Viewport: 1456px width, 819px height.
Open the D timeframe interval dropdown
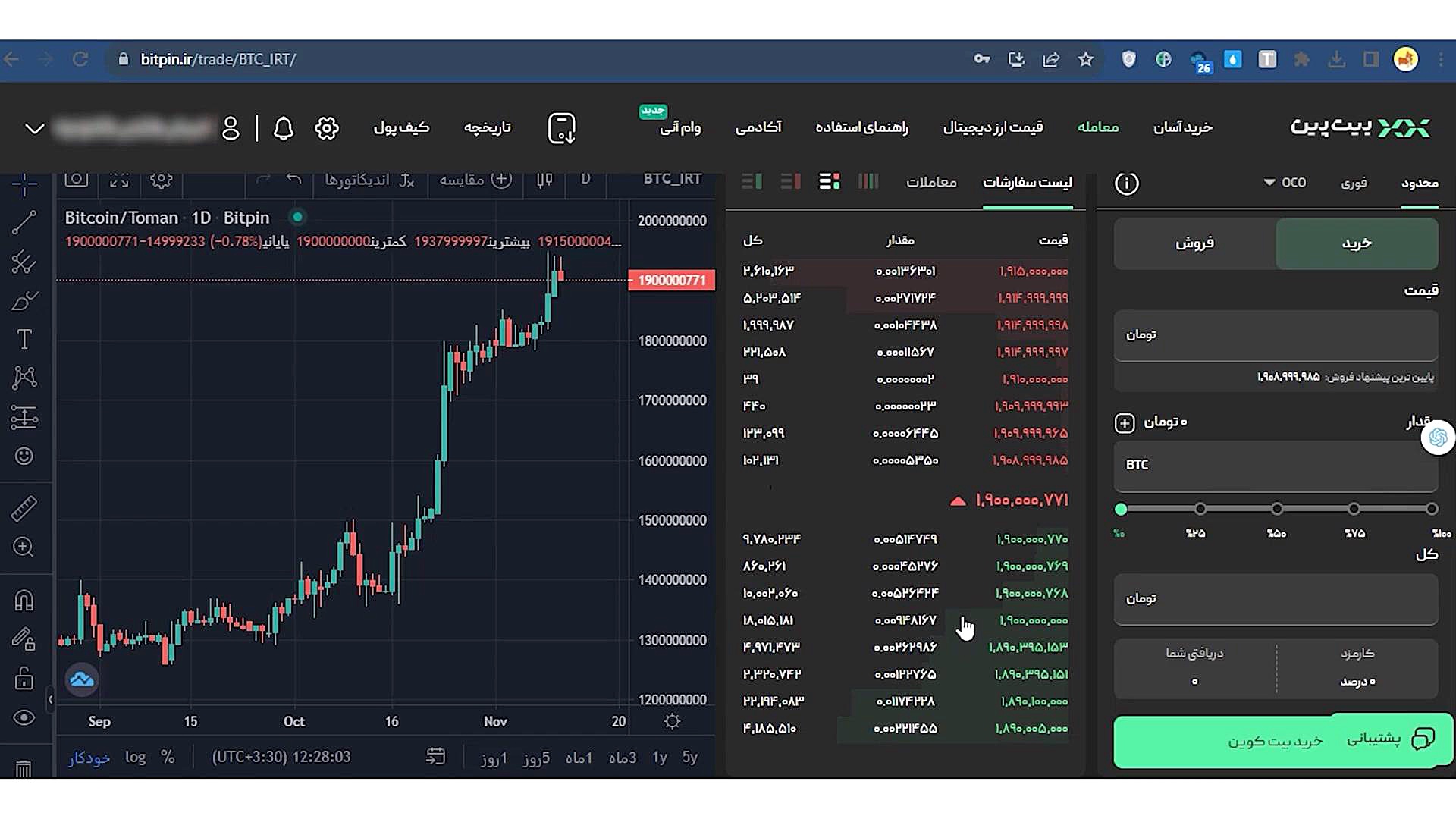tap(585, 180)
